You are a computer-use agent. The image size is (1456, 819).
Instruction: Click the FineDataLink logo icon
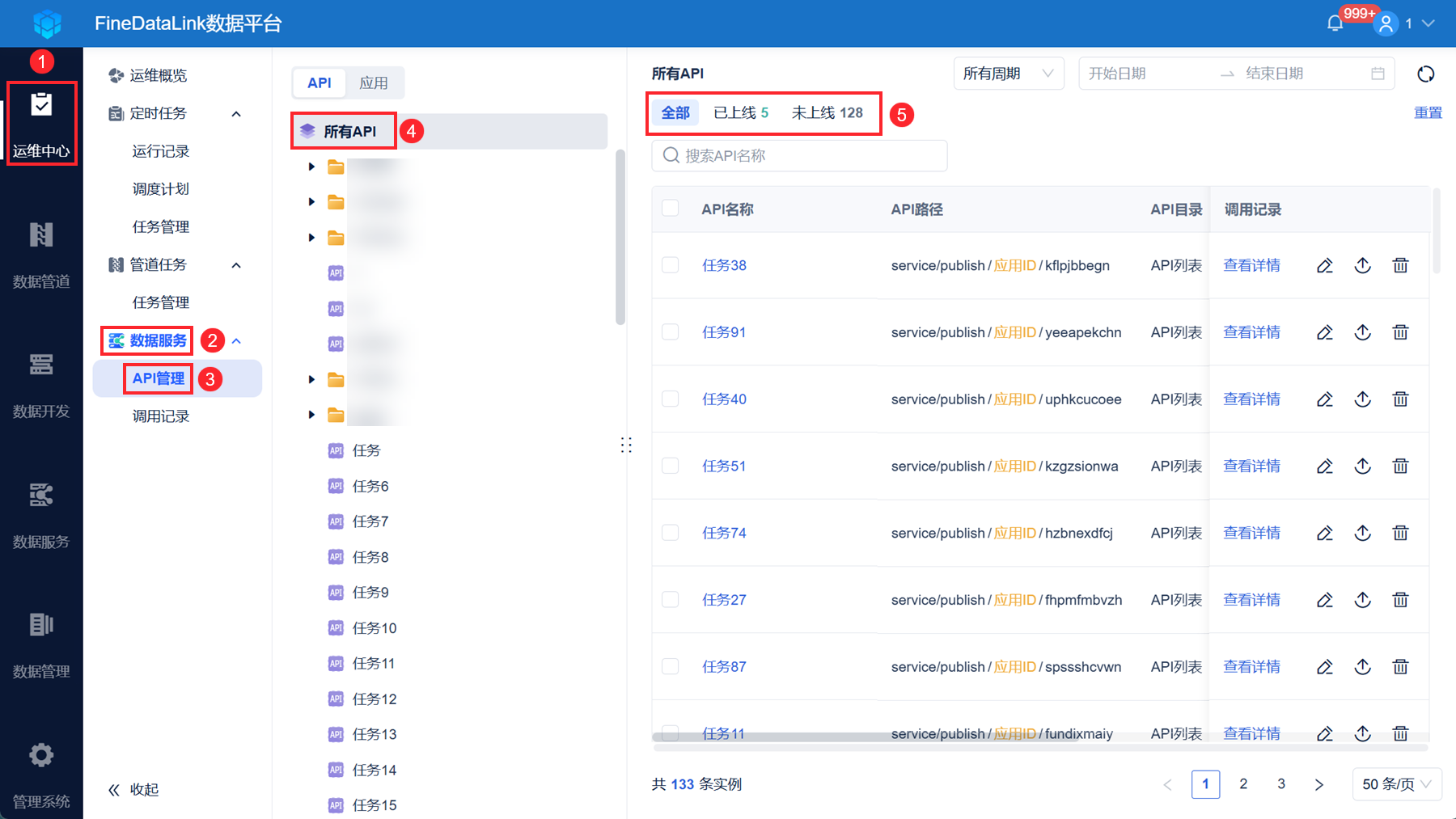coord(48,23)
